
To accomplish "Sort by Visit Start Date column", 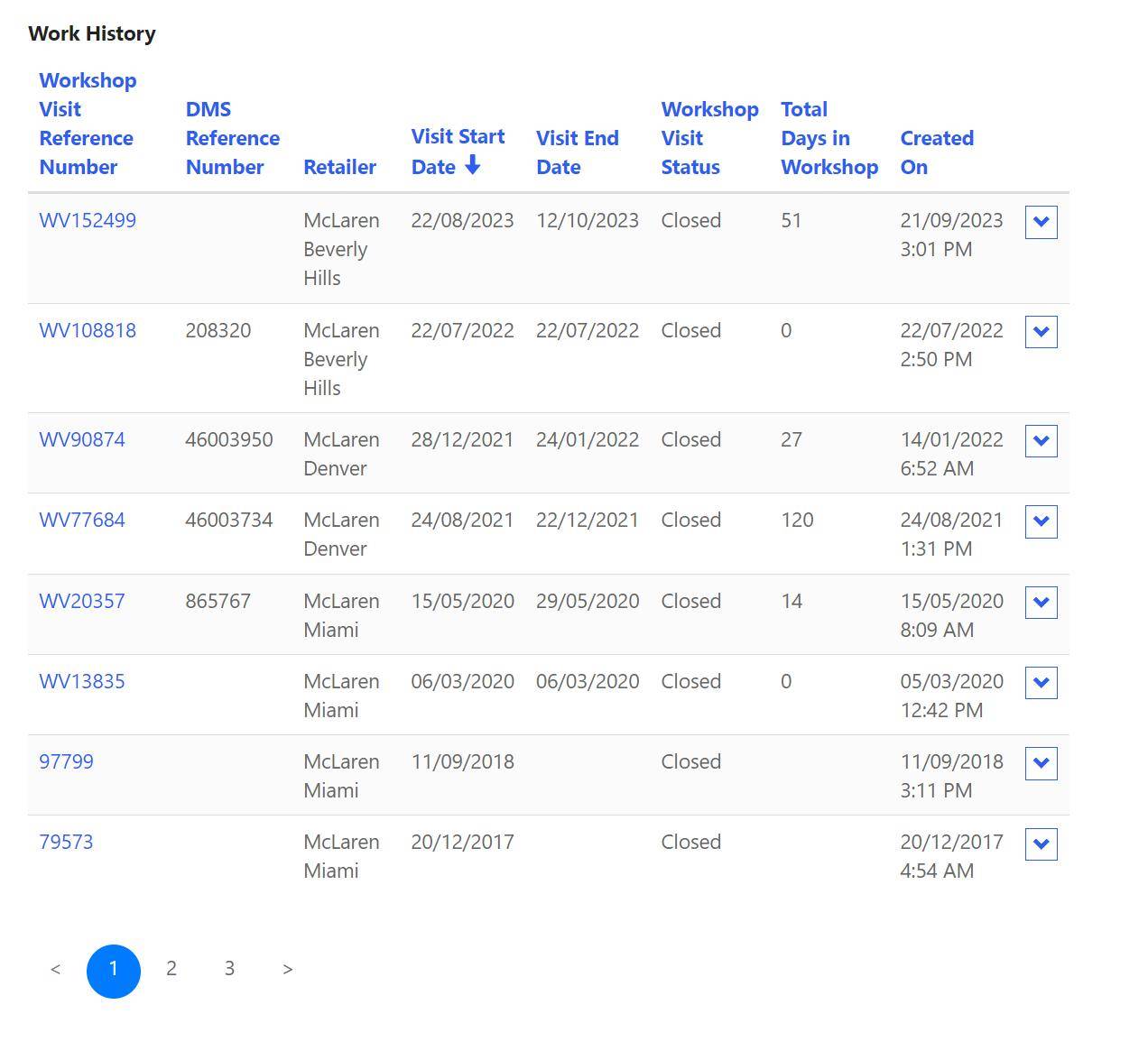I will (x=458, y=152).
